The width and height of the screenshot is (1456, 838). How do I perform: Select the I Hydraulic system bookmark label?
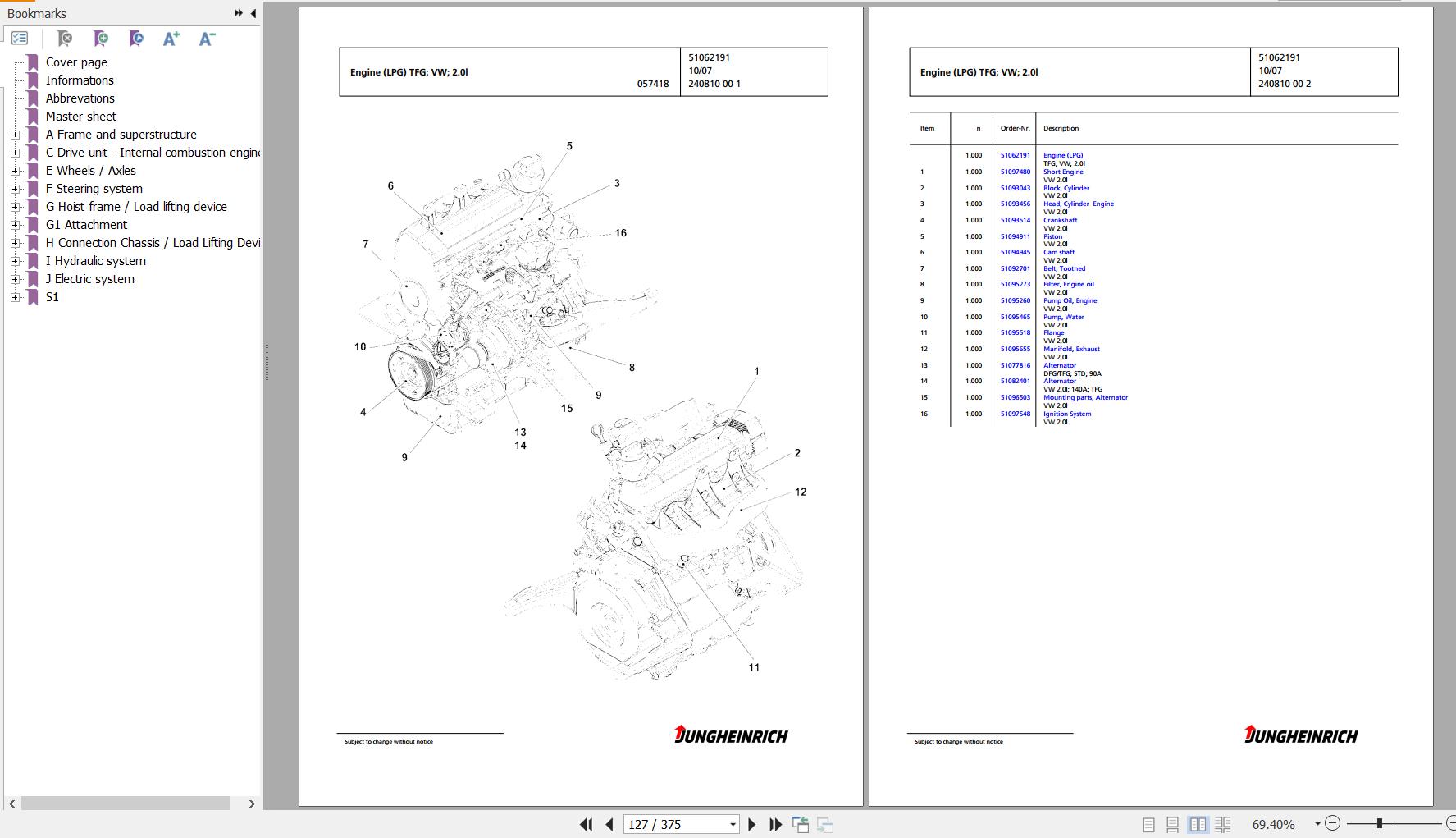pos(96,261)
